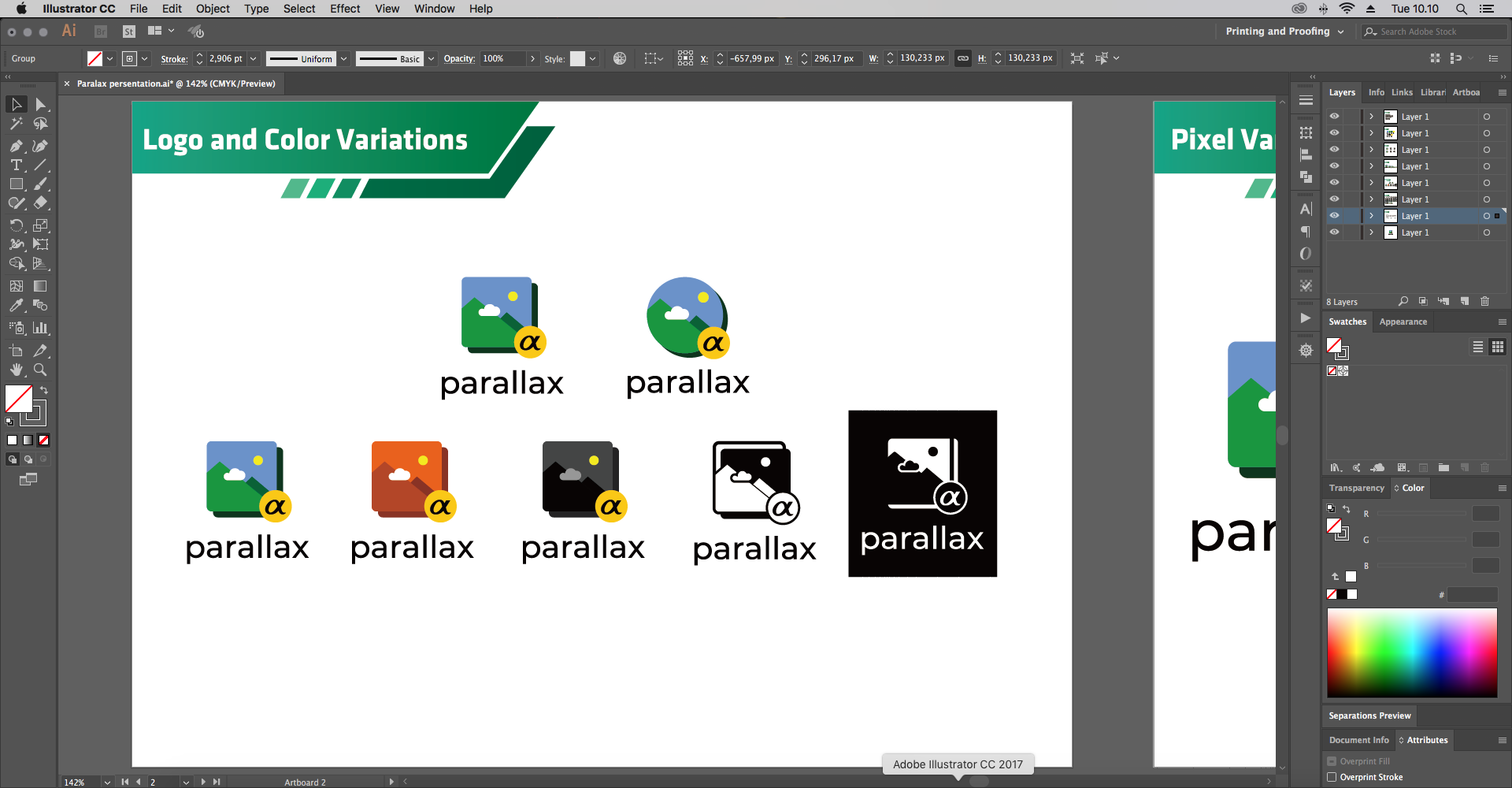Screen dimensions: 1512x788
Task: Select the Rotate tool
Action: (x=16, y=225)
